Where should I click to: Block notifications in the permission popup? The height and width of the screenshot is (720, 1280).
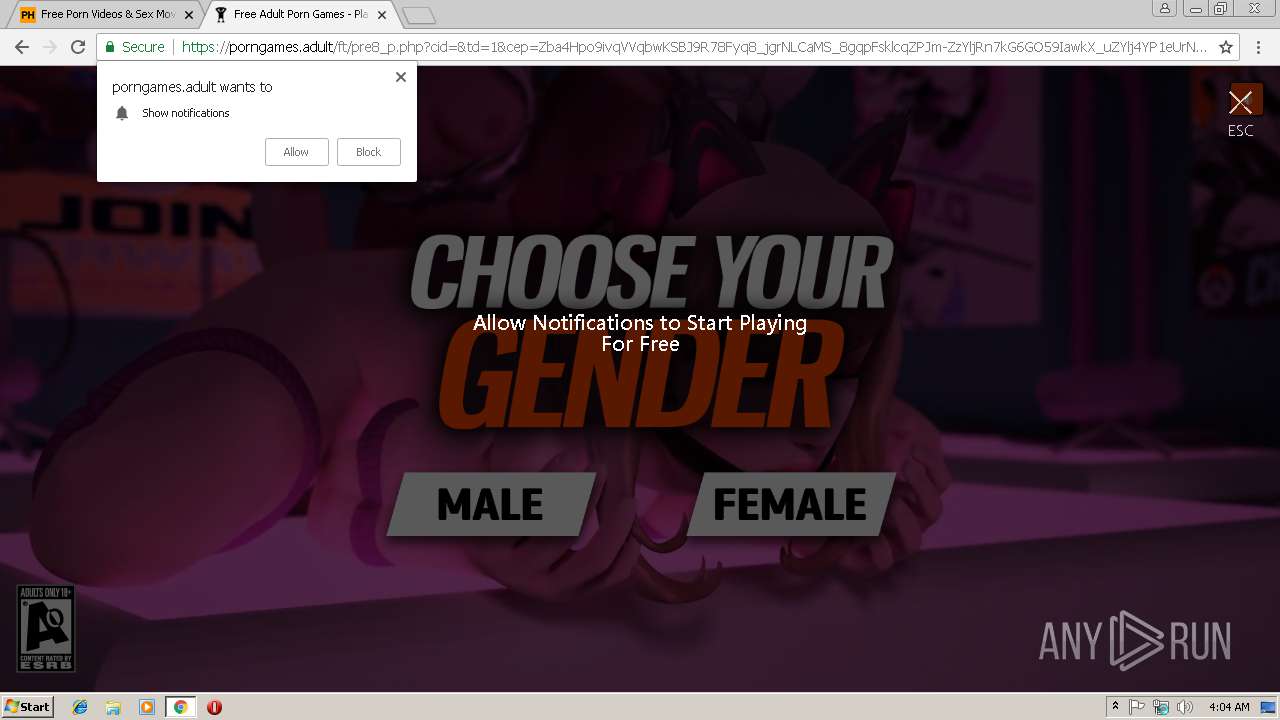tap(369, 152)
